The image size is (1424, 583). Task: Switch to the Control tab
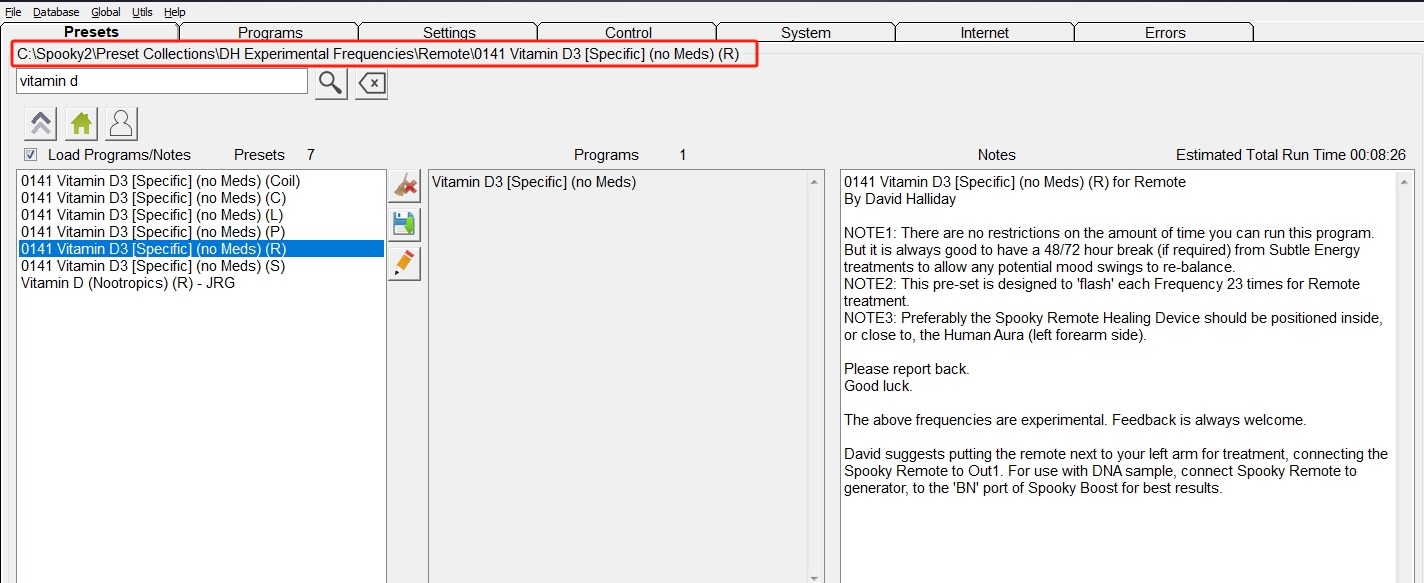click(628, 33)
